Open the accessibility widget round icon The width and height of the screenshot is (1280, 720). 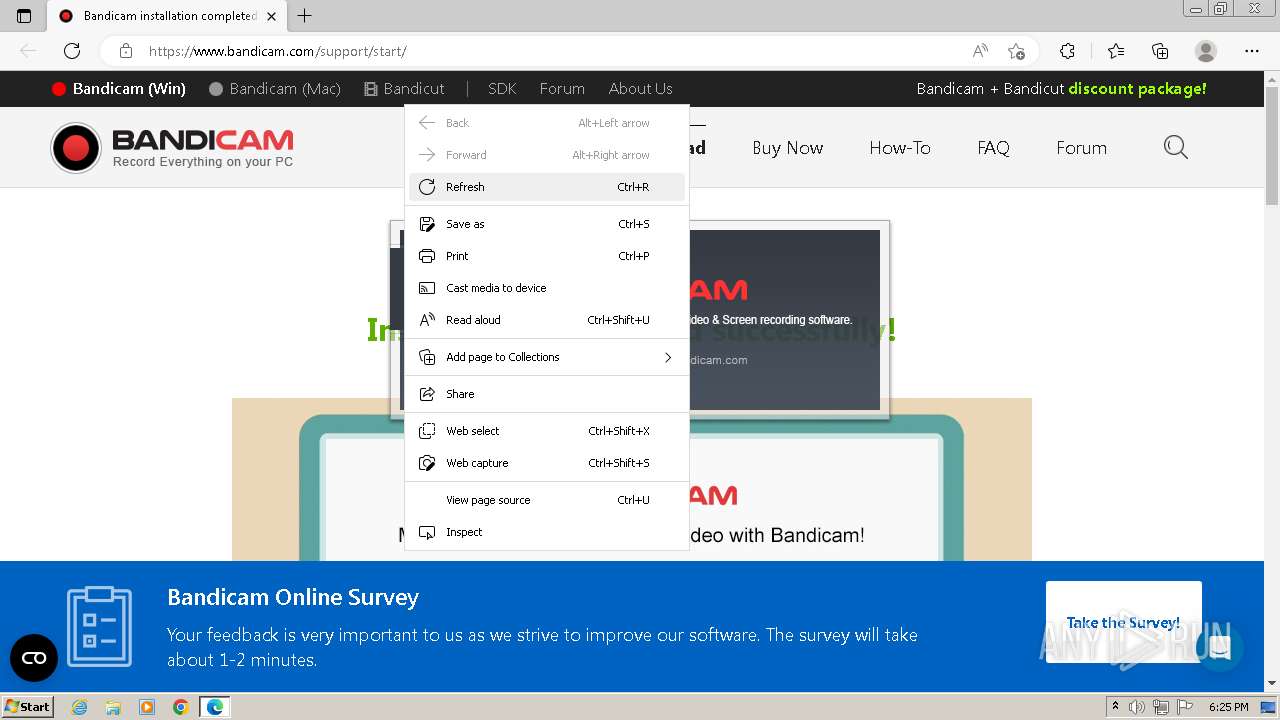pyautogui.click(x=34, y=657)
